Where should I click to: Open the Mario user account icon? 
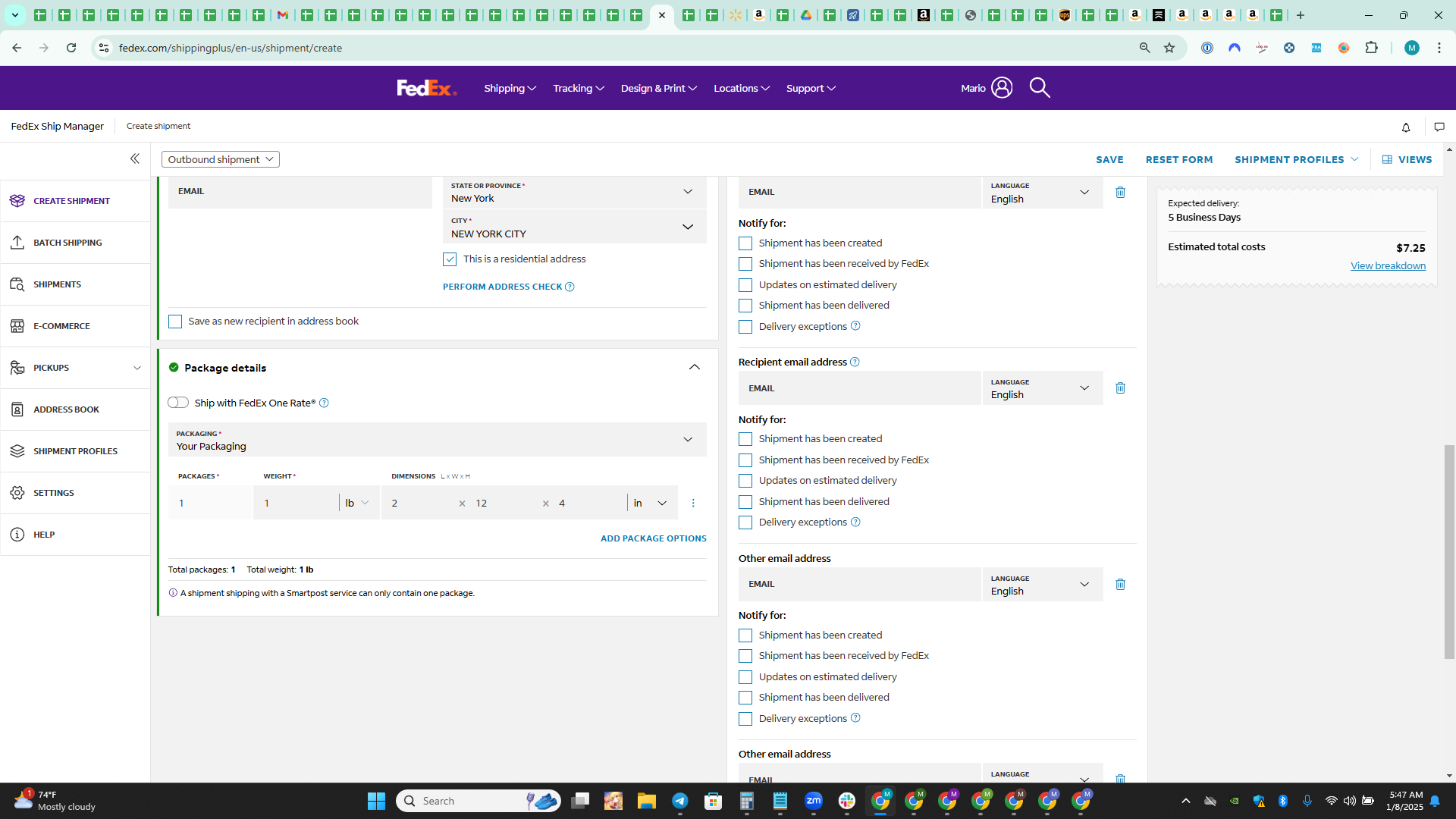coord(1001,88)
